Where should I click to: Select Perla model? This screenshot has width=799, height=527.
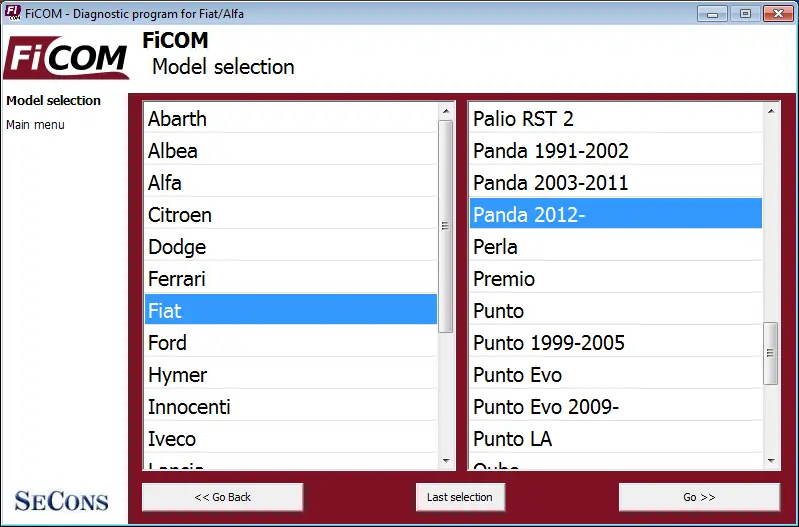616,247
